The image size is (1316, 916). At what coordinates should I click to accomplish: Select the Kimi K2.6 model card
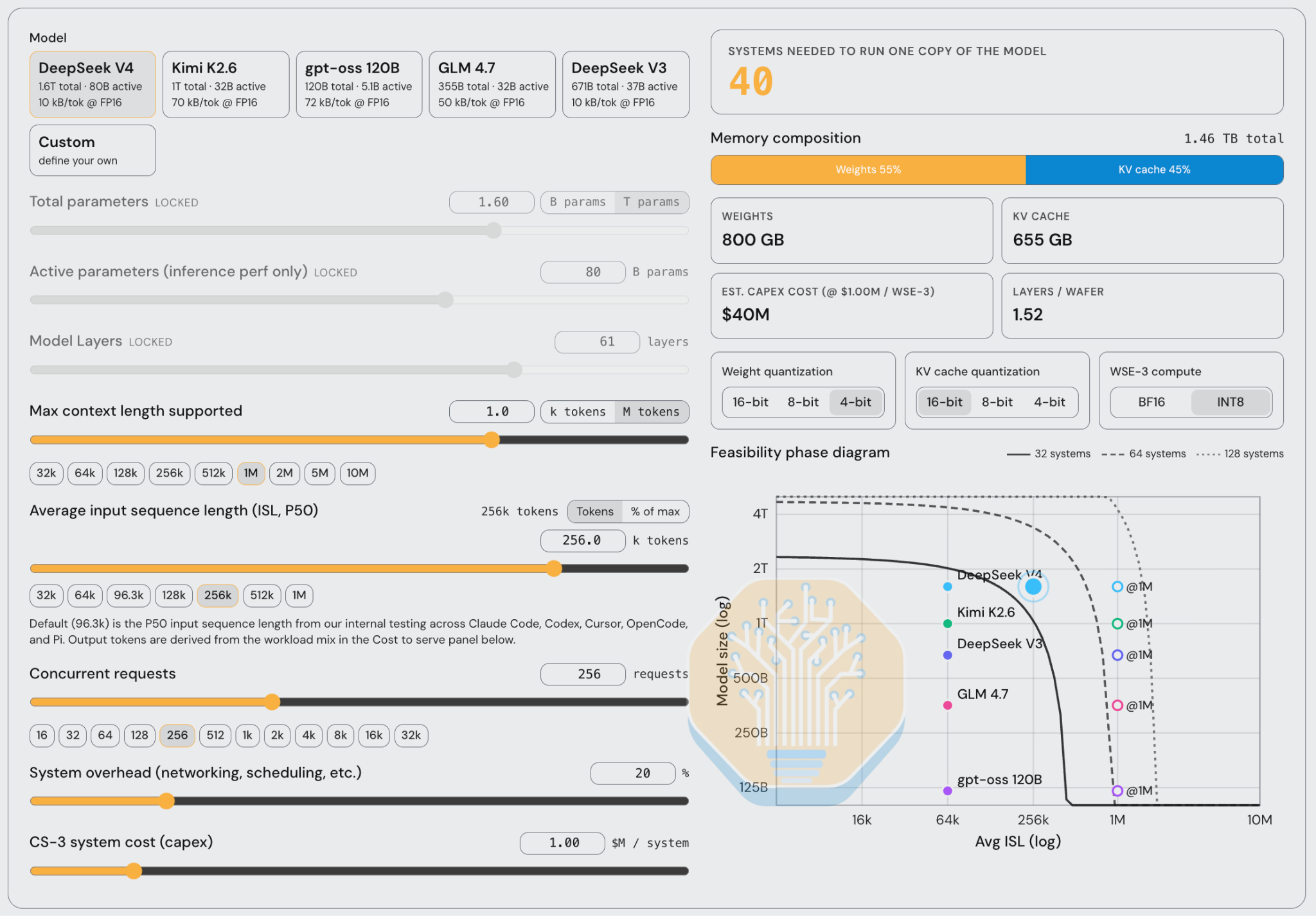coord(226,85)
